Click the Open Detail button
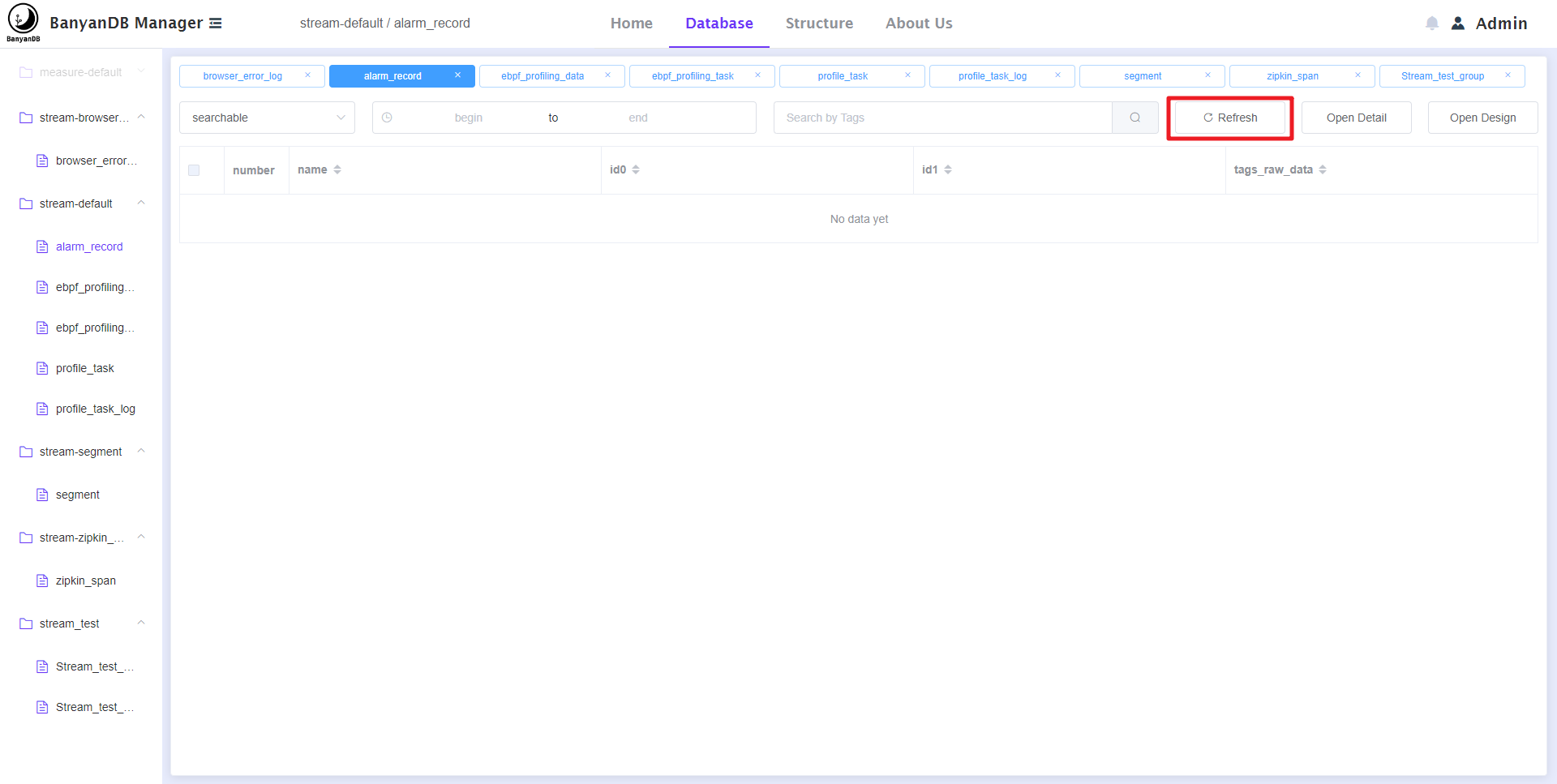 [1357, 118]
